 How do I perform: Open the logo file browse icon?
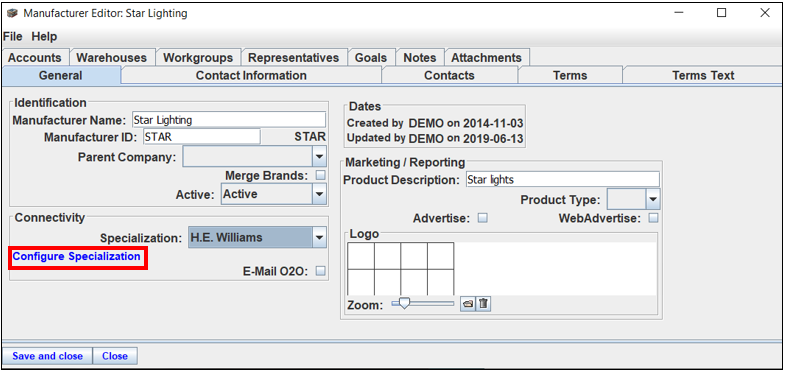tap(468, 303)
